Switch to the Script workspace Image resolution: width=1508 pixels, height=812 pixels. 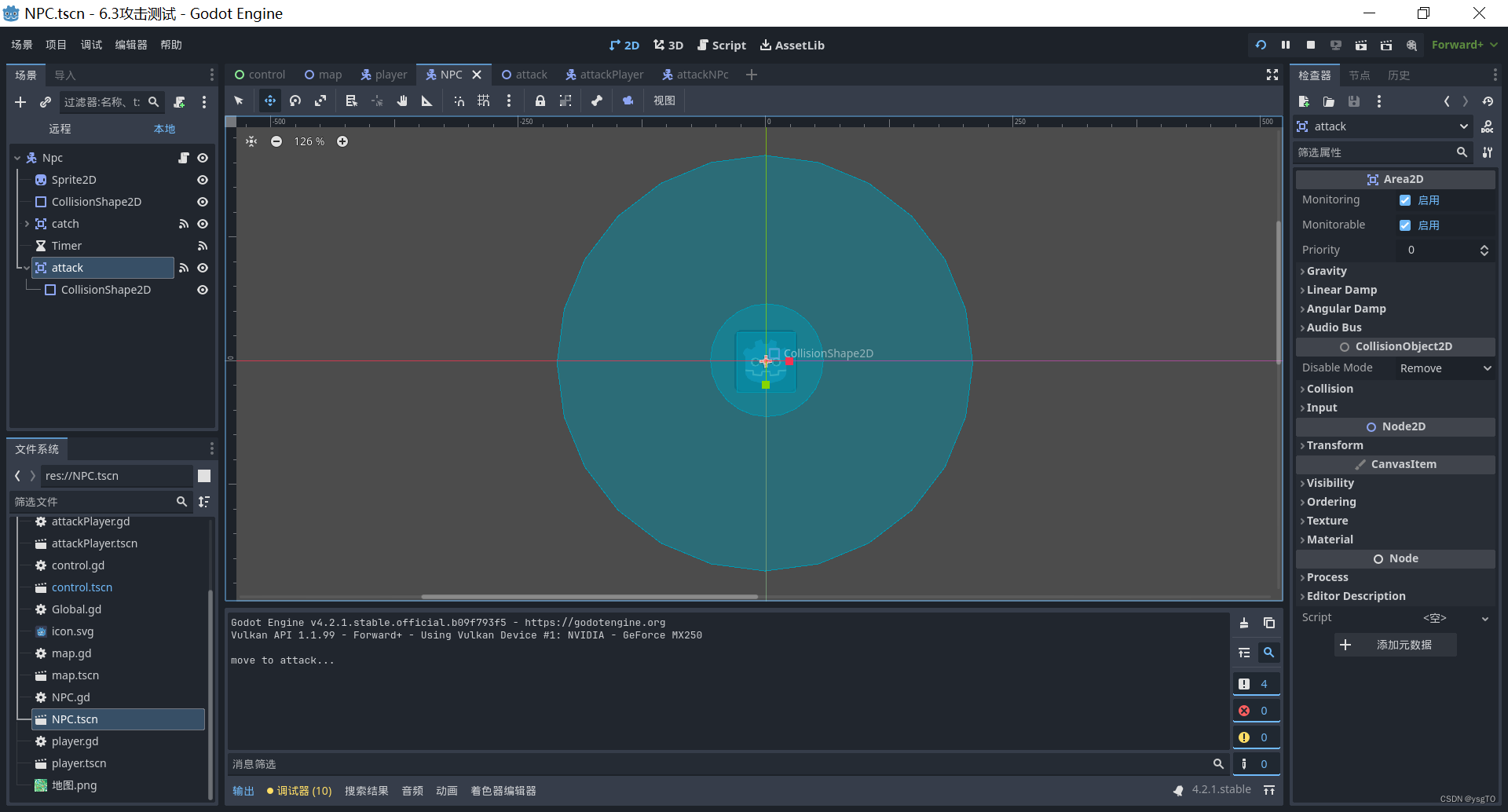(x=722, y=45)
